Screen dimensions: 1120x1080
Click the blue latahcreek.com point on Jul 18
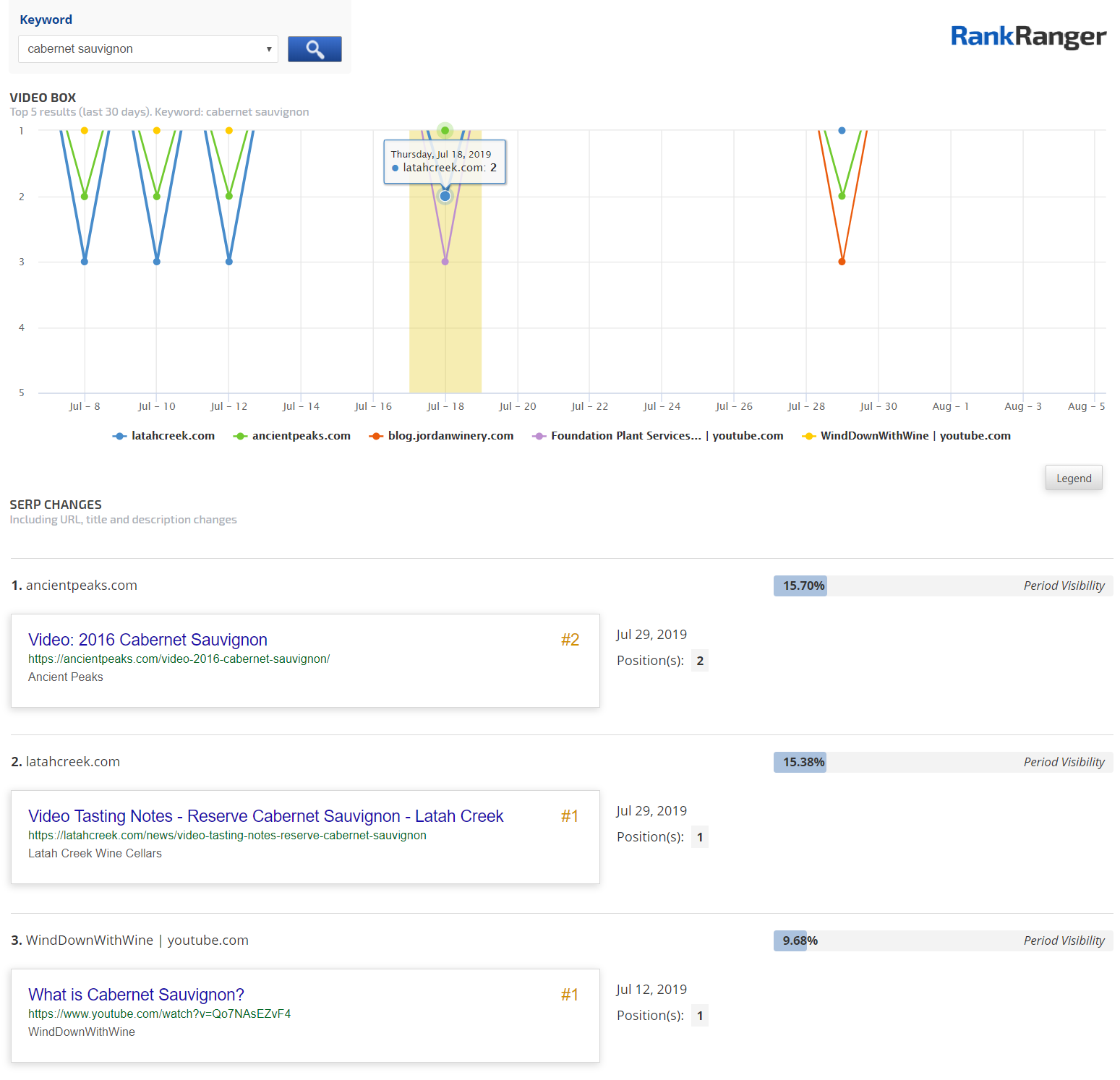pyautogui.click(x=445, y=196)
